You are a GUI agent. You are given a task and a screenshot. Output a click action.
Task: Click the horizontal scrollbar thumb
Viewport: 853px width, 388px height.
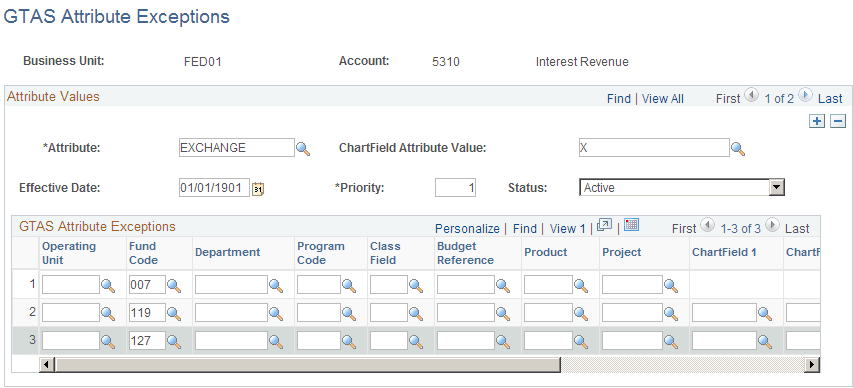pyautogui.click(x=307, y=365)
